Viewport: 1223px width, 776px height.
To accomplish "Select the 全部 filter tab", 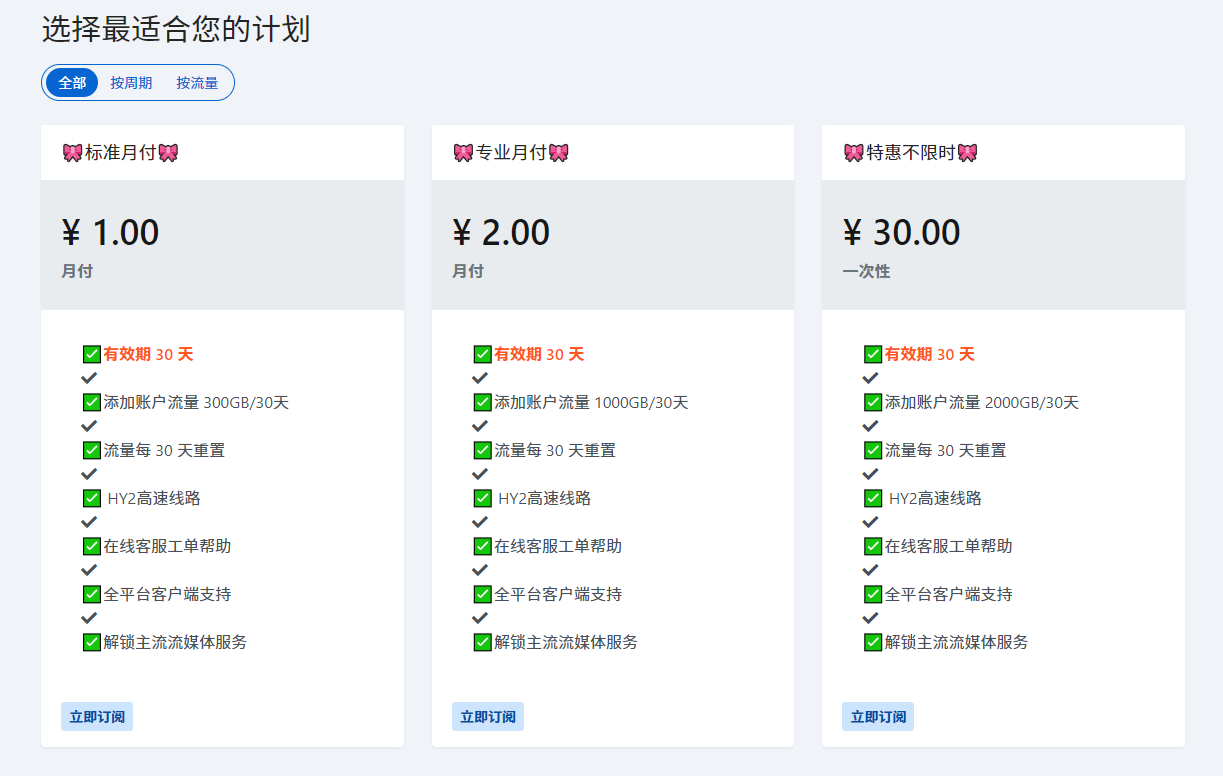I will pos(72,83).
